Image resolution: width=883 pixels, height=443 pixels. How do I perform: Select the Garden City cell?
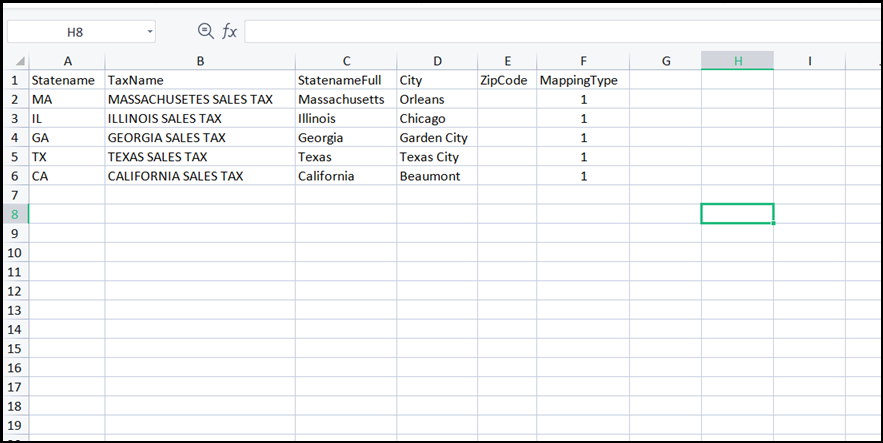pos(438,138)
